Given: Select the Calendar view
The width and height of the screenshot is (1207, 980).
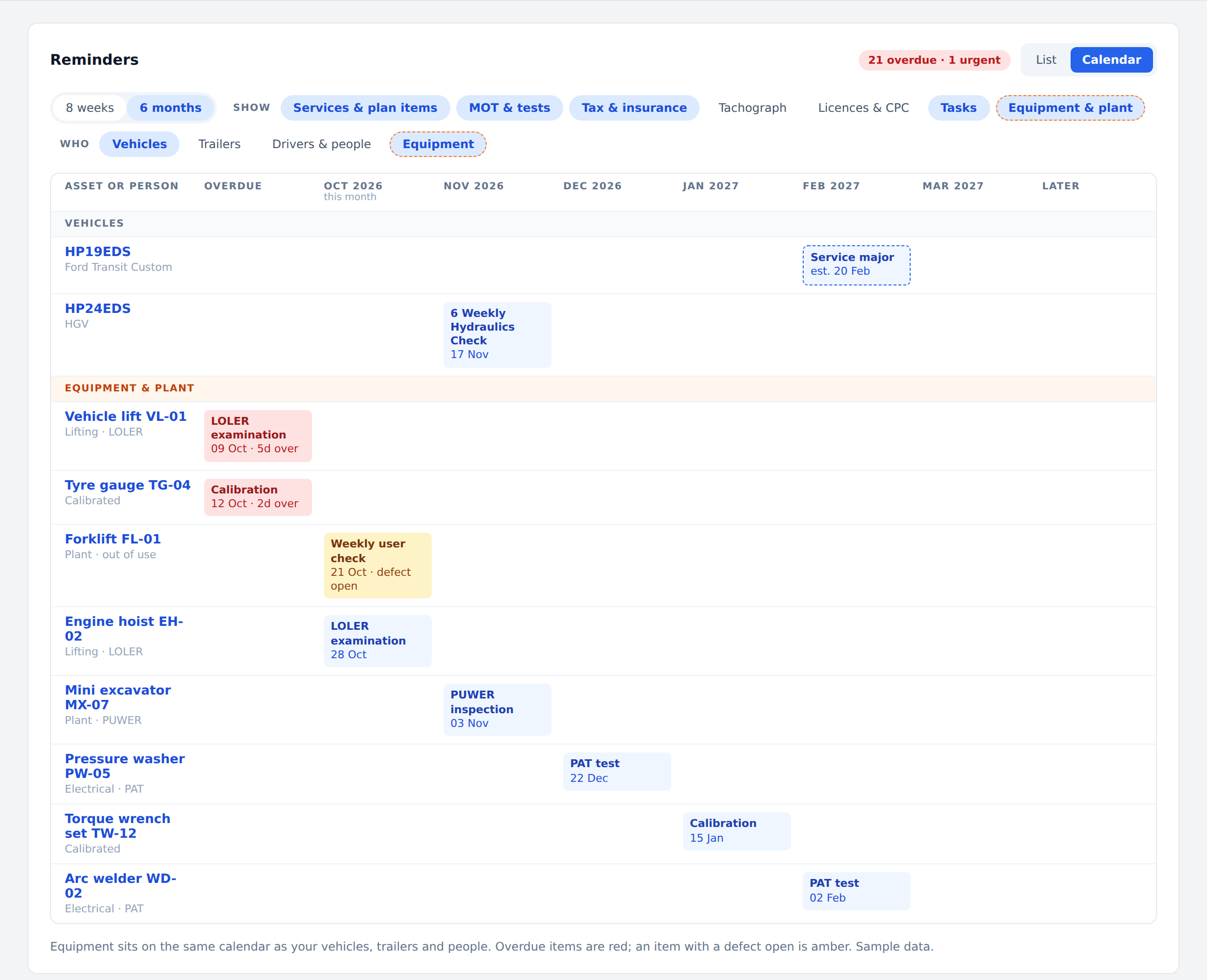Looking at the screenshot, I should coord(1111,60).
